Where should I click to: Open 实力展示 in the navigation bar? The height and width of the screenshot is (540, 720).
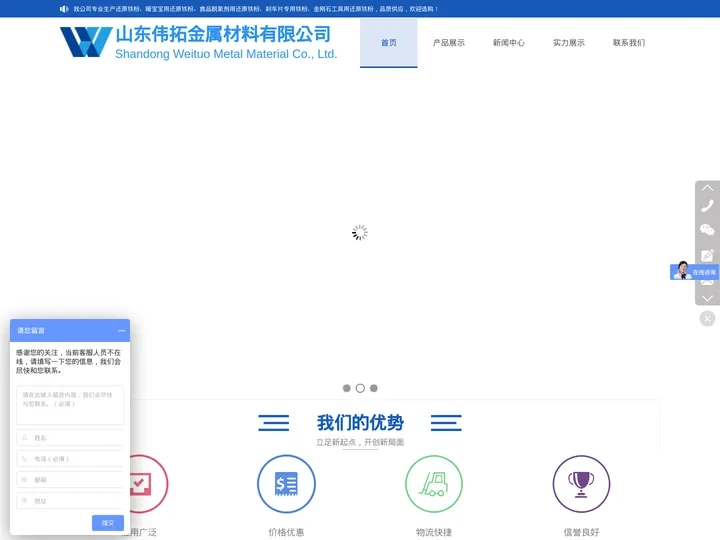click(568, 43)
